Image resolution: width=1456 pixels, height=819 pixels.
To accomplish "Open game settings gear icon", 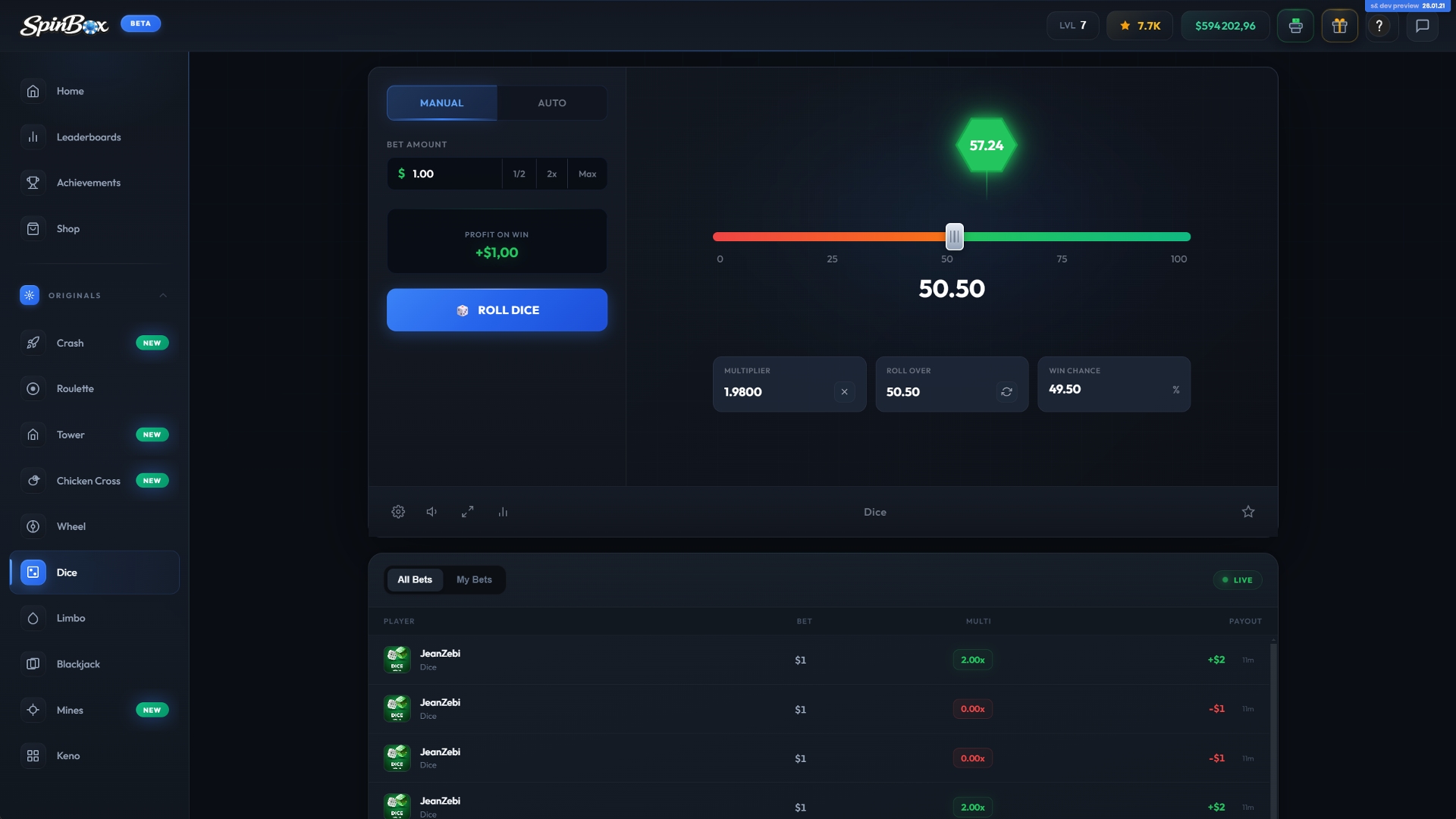I will [398, 512].
